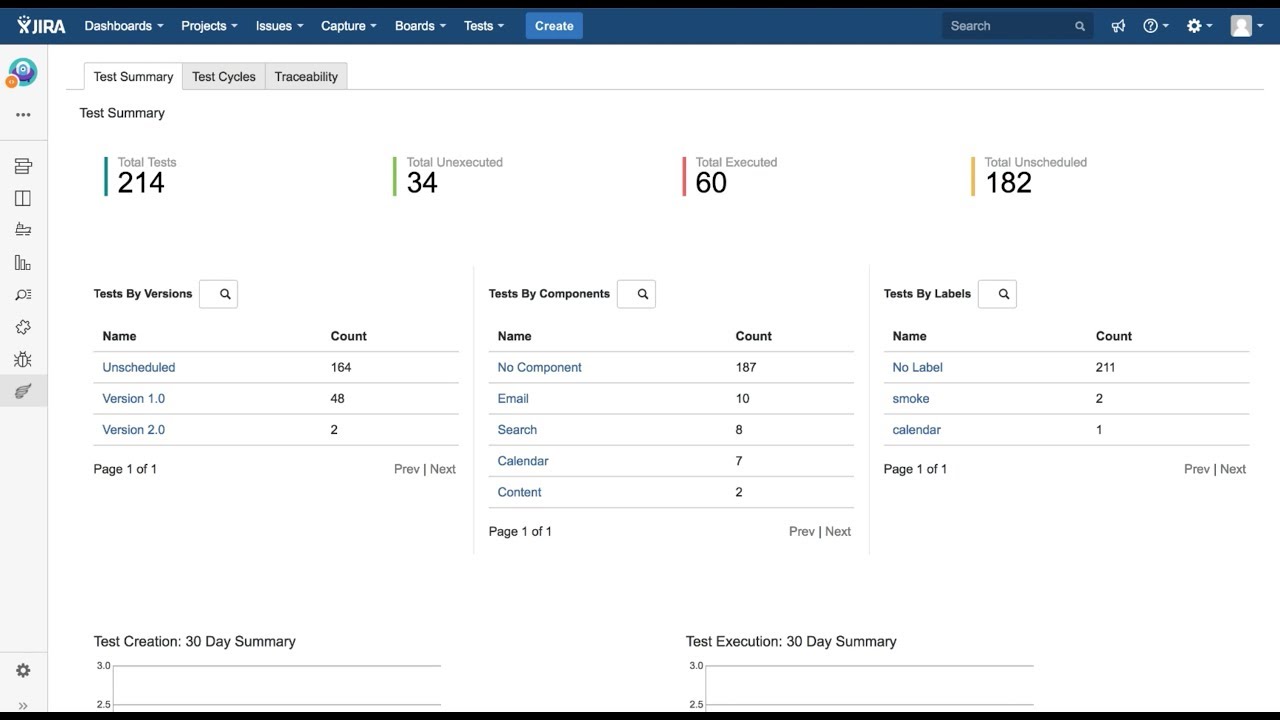Click the project settings gear in sidebar
Image resolution: width=1280 pixels, height=720 pixels.
tap(23, 671)
